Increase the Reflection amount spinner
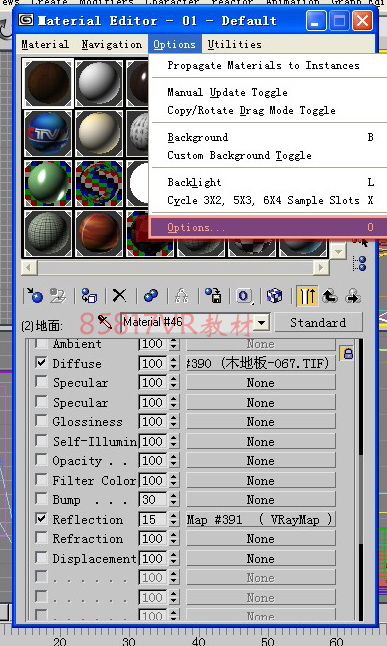The width and height of the screenshot is (387, 646). pyautogui.click(x=174, y=516)
